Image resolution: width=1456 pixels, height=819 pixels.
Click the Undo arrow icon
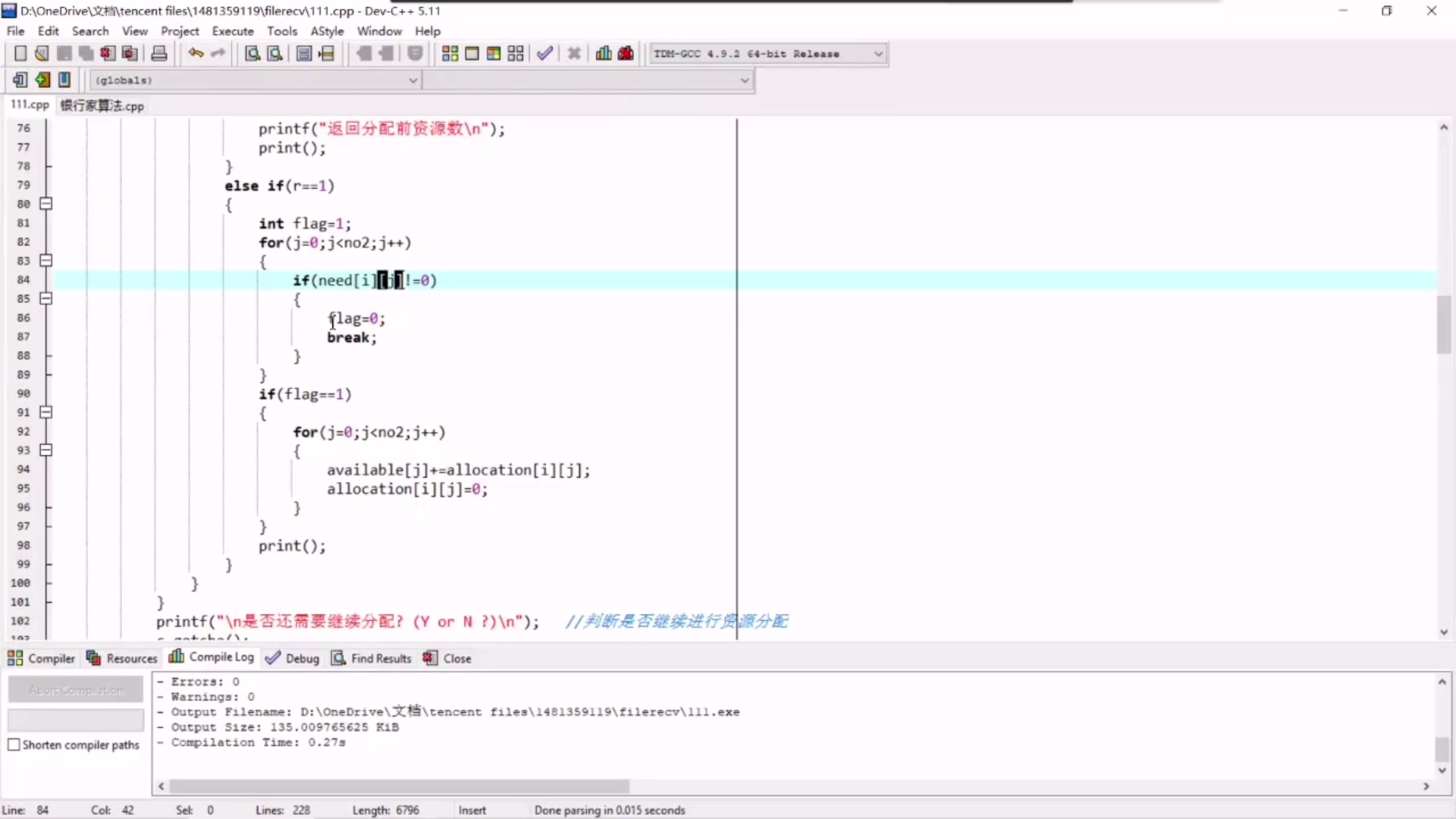pos(196,54)
